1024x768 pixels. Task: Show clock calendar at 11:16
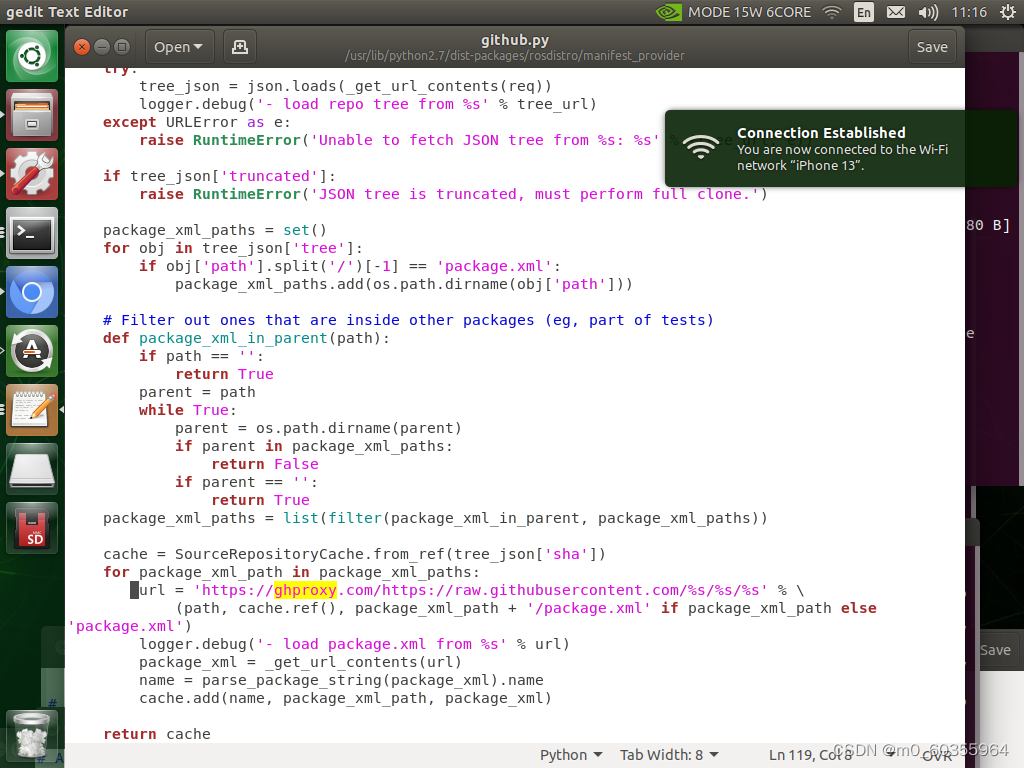coord(969,12)
